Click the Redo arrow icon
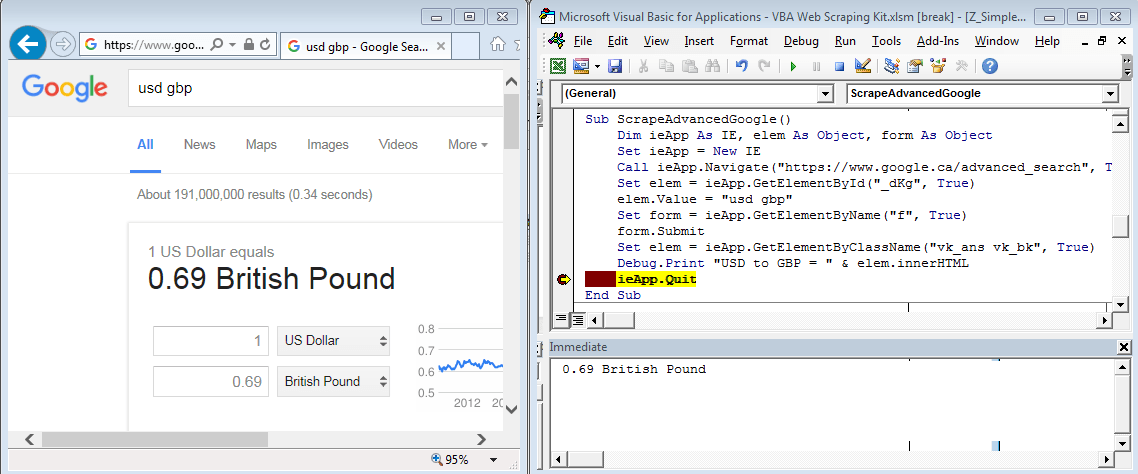This screenshot has width=1138, height=474. 764,66
